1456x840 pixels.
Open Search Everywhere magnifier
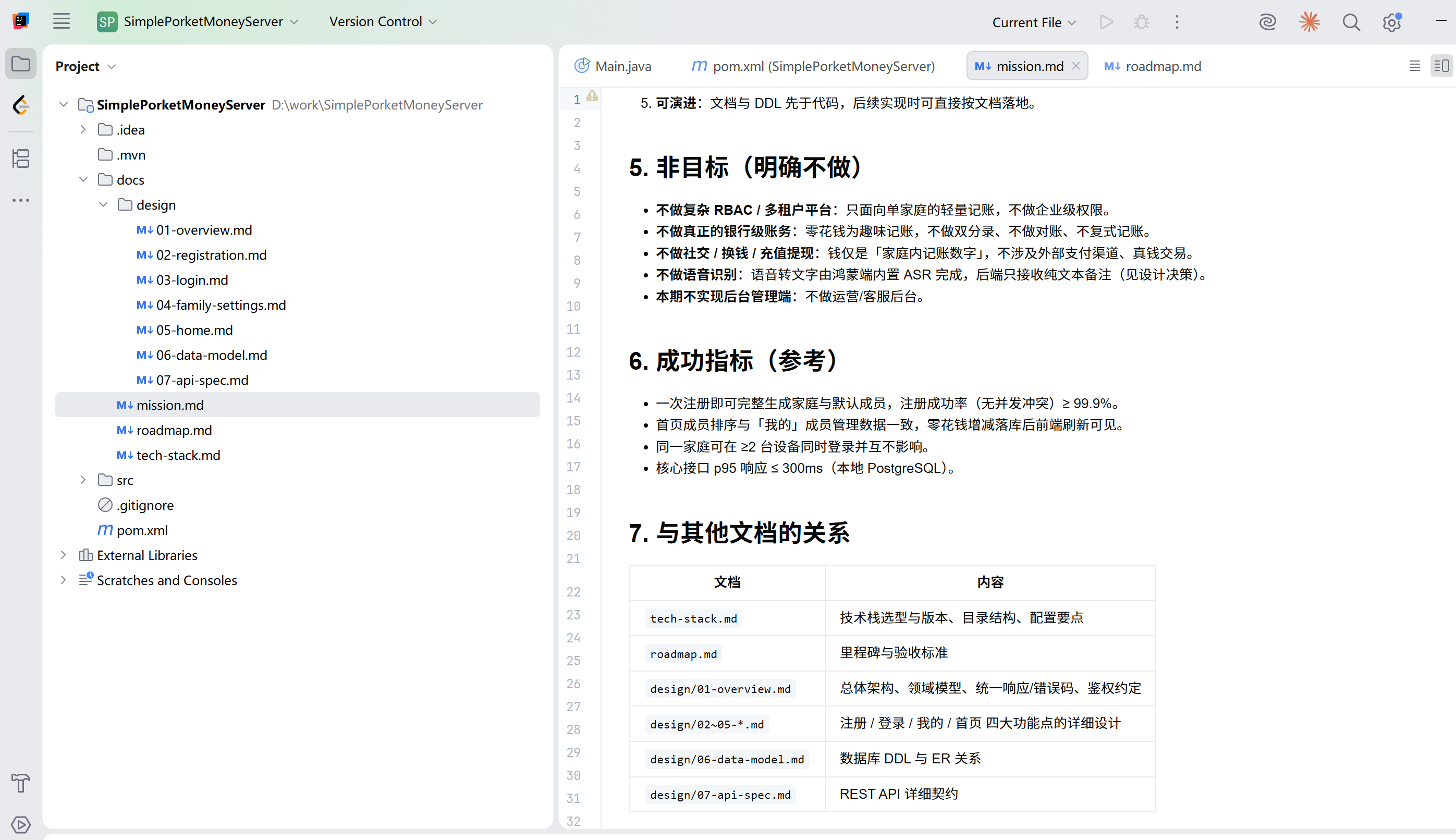pos(1351,22)
